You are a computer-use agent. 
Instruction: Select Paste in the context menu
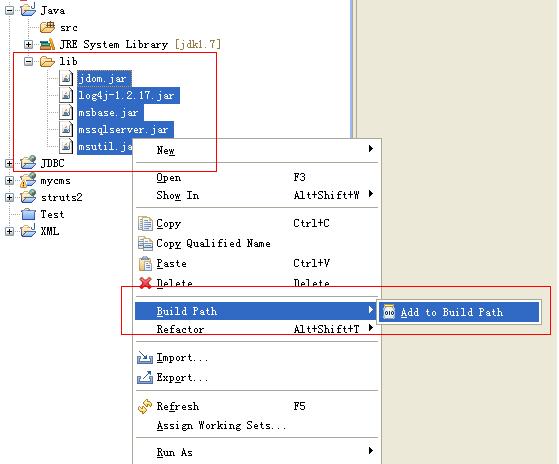256,263
